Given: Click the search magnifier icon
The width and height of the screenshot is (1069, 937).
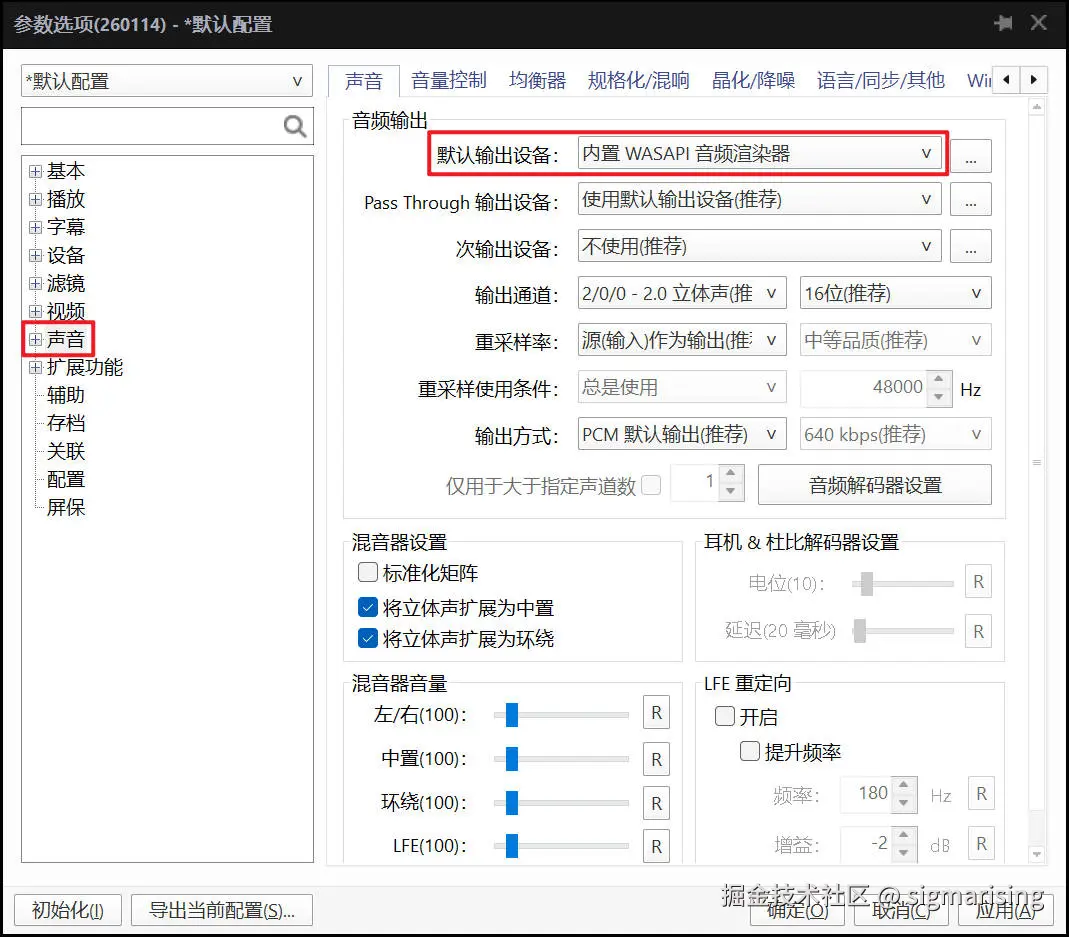Looking at the screenshot, I should (x=294, y=126).
